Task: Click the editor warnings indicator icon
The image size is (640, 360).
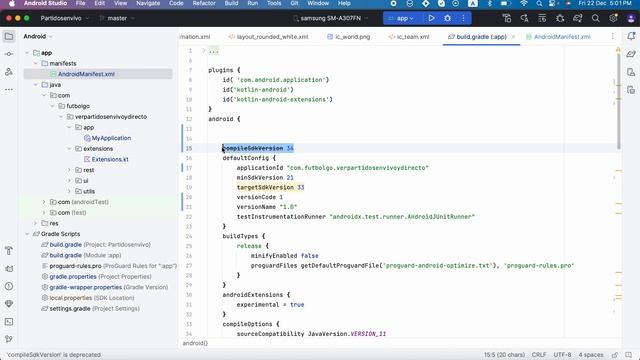Action: pos(618,50)
